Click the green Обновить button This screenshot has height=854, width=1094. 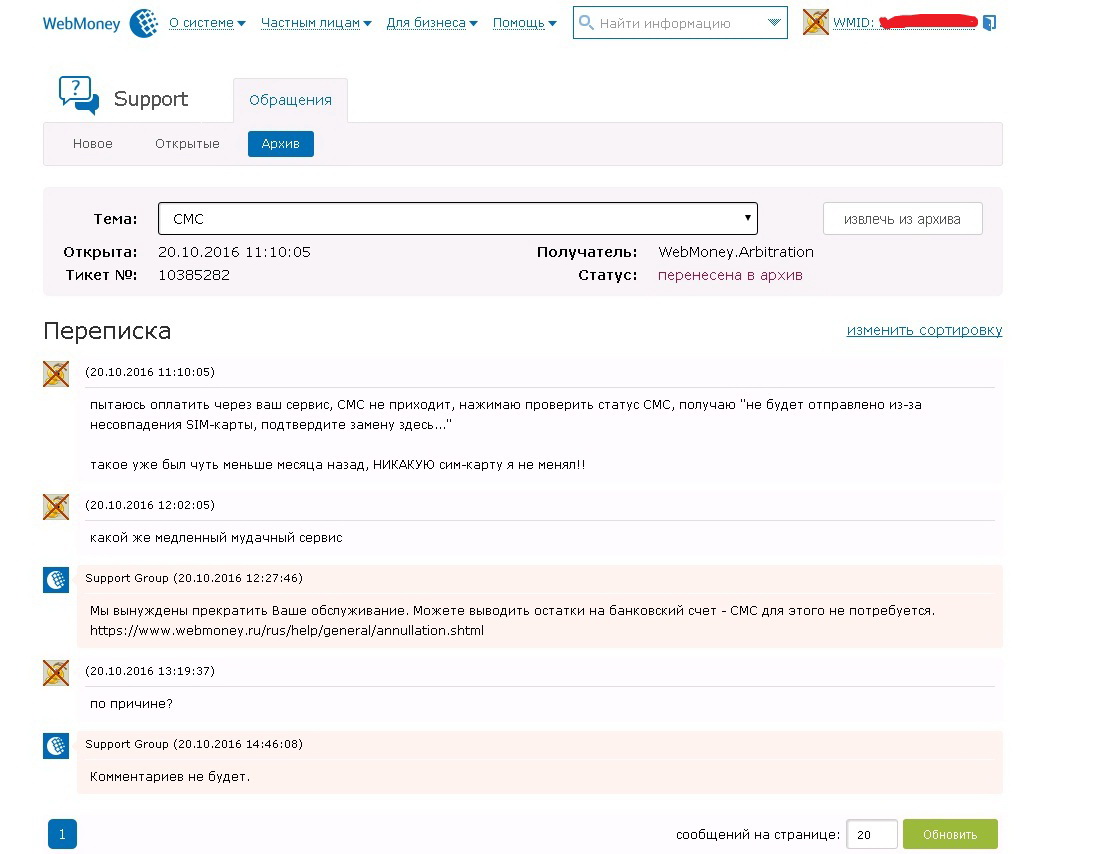tap(949, 834)
